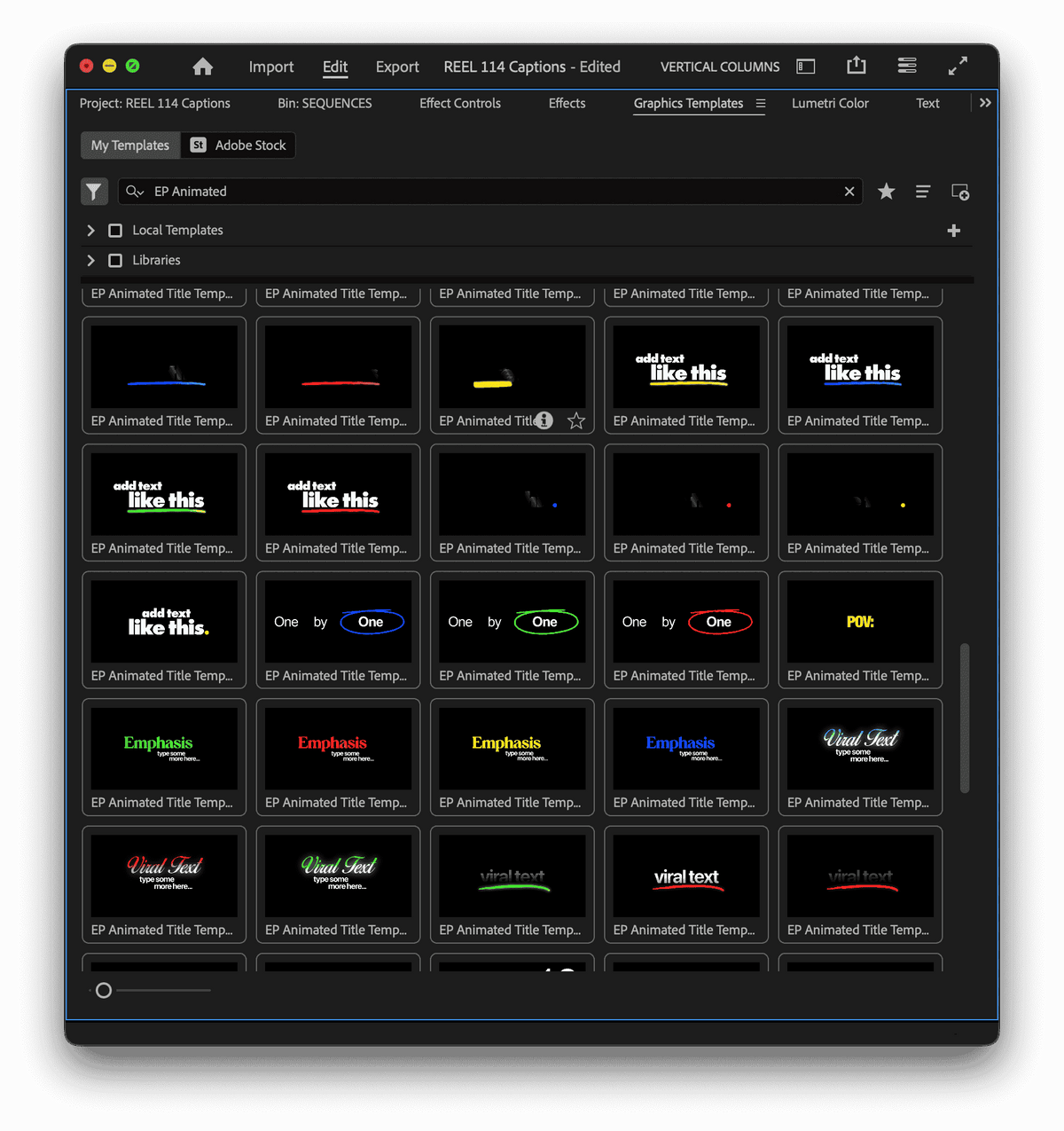Favorite the yellow stroke template star

click(x=576, y=420)
